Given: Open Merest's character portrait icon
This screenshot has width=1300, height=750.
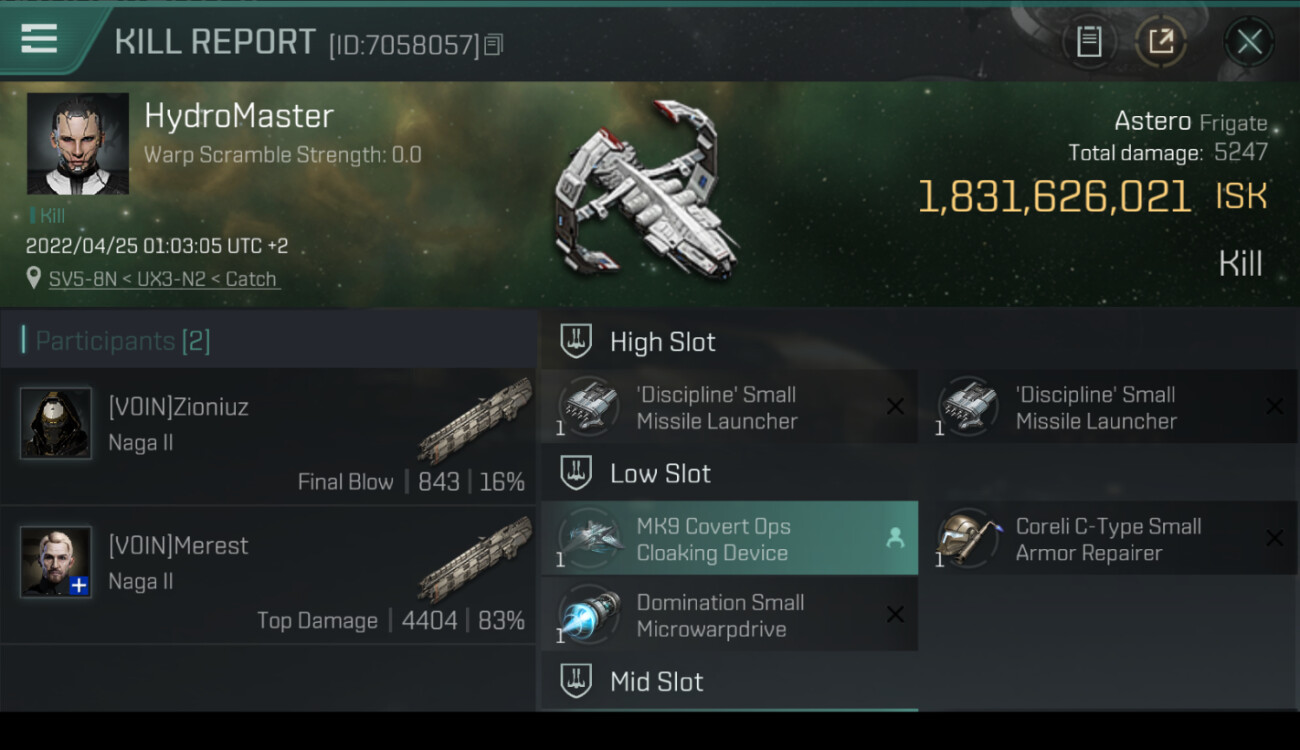Looking at the screenshot, I should pyautogui.click(x=56, y=561).
